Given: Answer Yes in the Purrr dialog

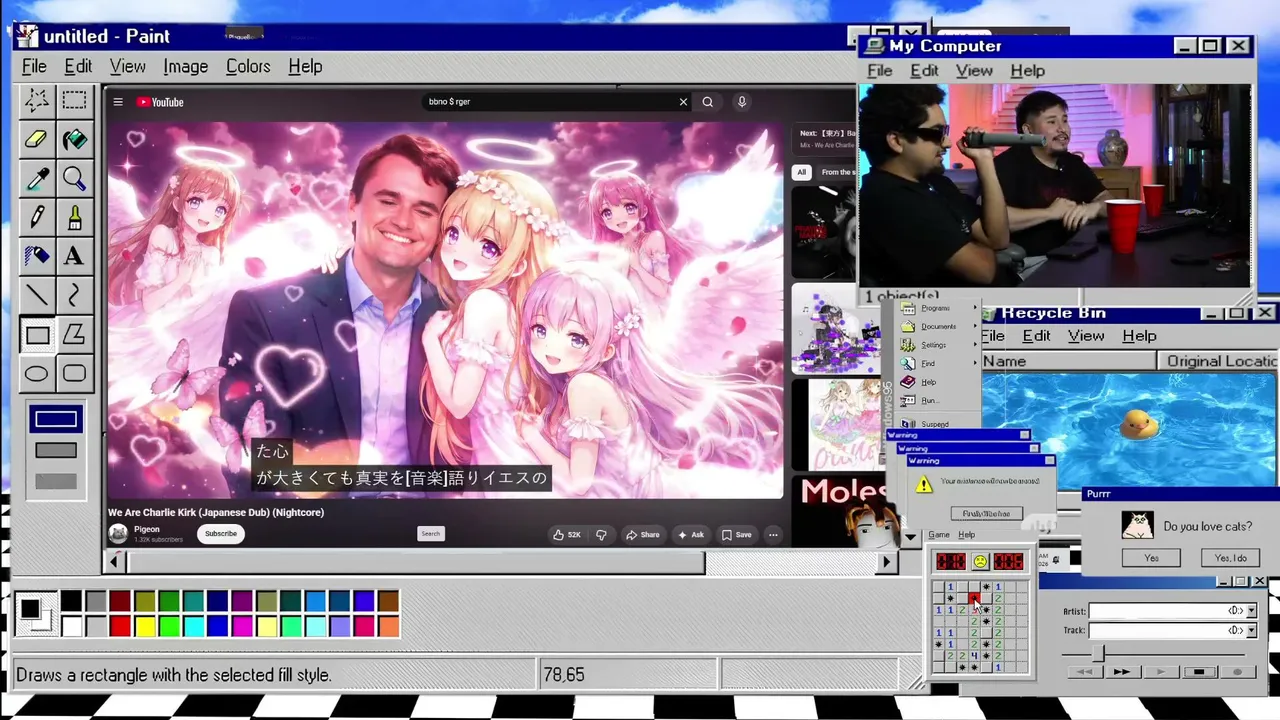Looking at the screenshot, I should pyautogui.click(x=1151, y=558).
